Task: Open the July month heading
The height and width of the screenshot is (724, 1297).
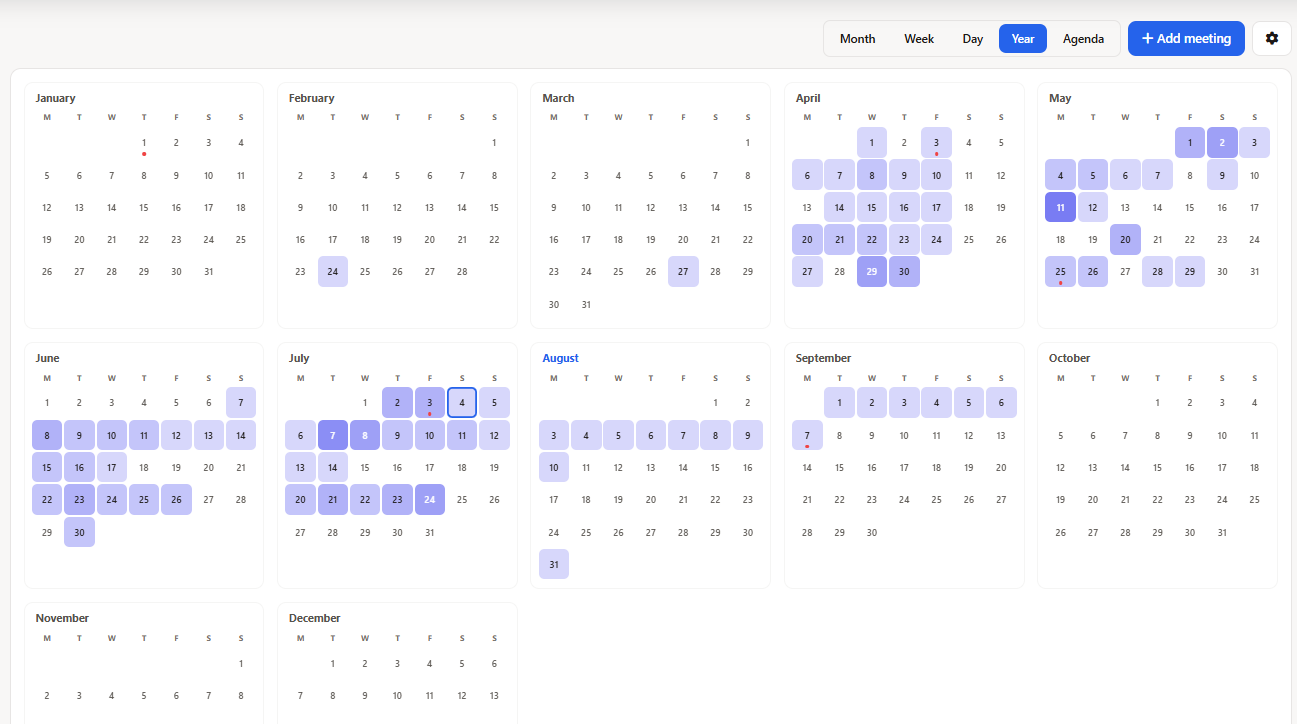Action: tap(299, 358)
